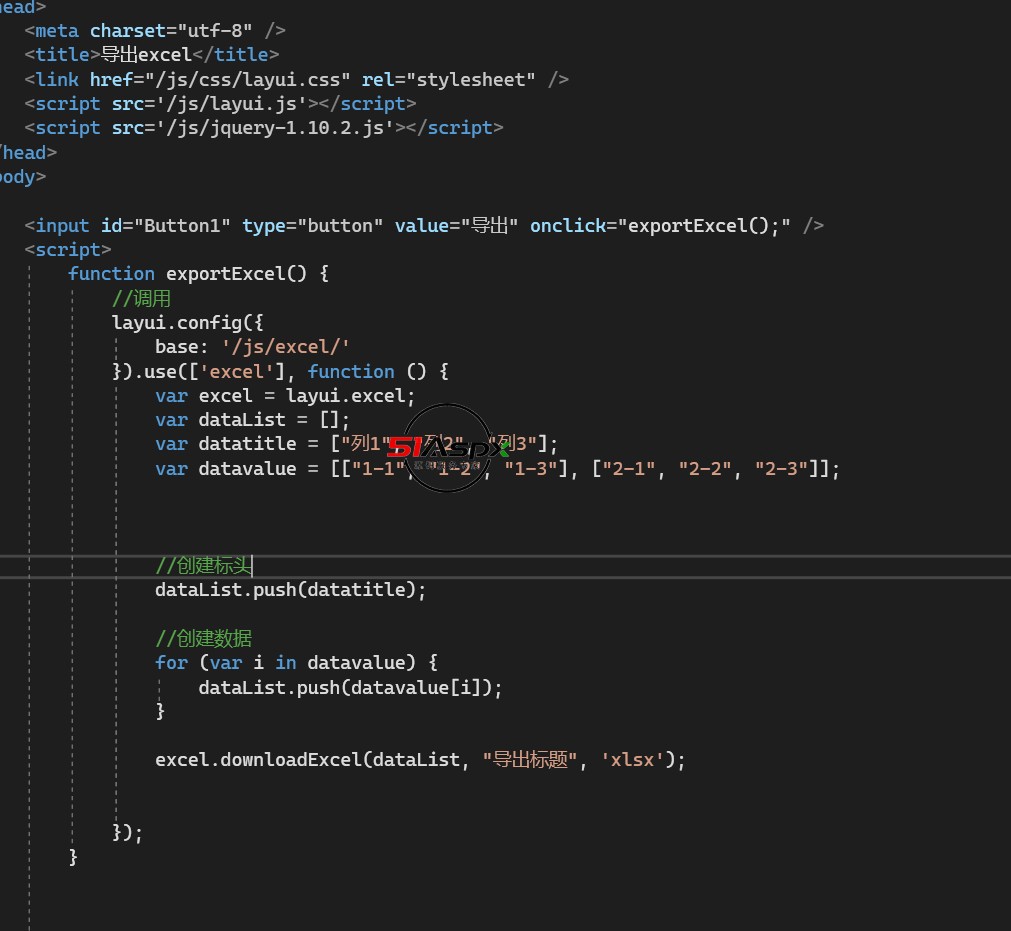Screen dimensions: 1011x931
Task: Click the excel.downloadExcel call
Action: tap(420, 760)
